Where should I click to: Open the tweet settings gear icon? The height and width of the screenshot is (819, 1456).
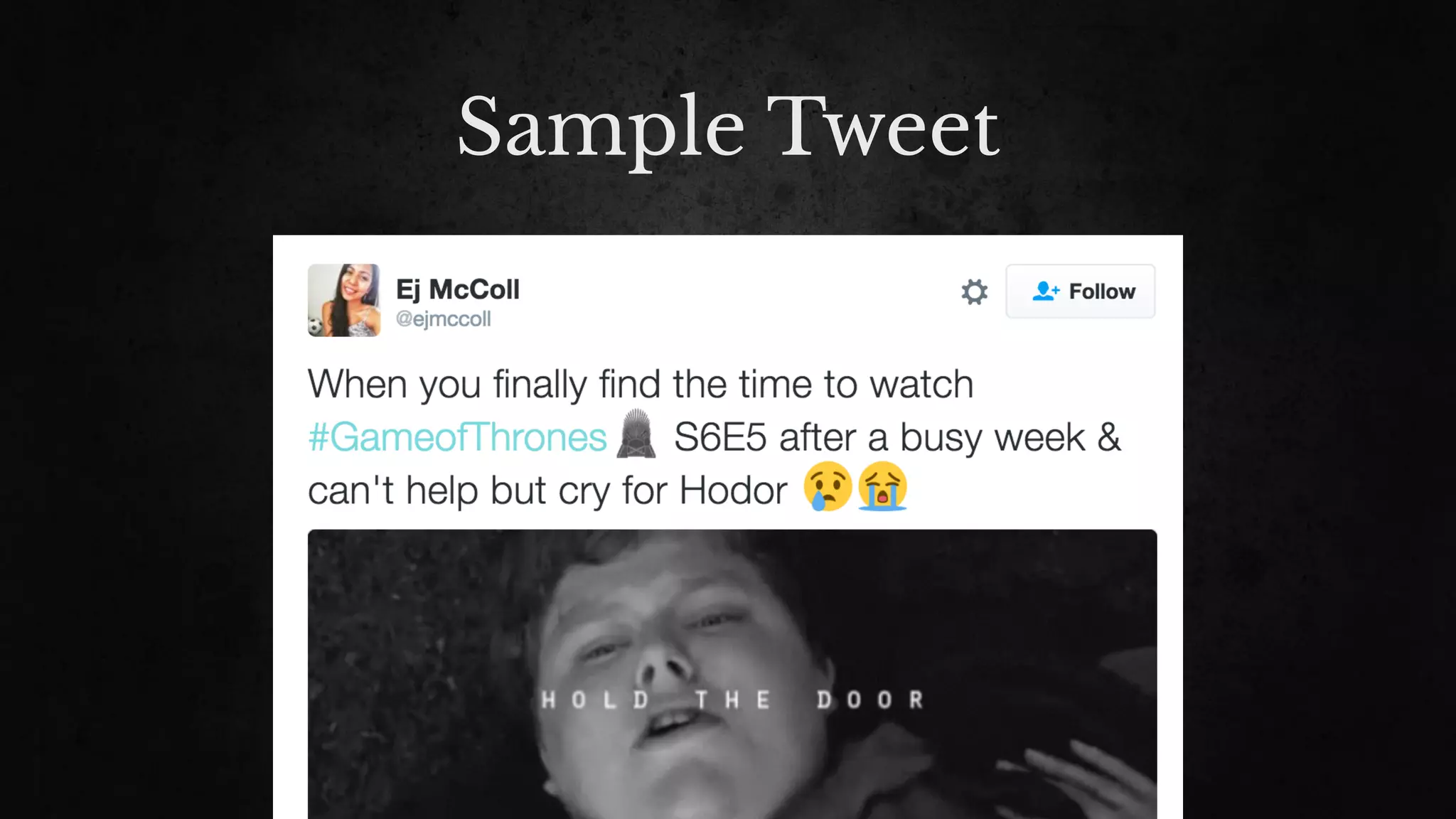tap(974, 291)
